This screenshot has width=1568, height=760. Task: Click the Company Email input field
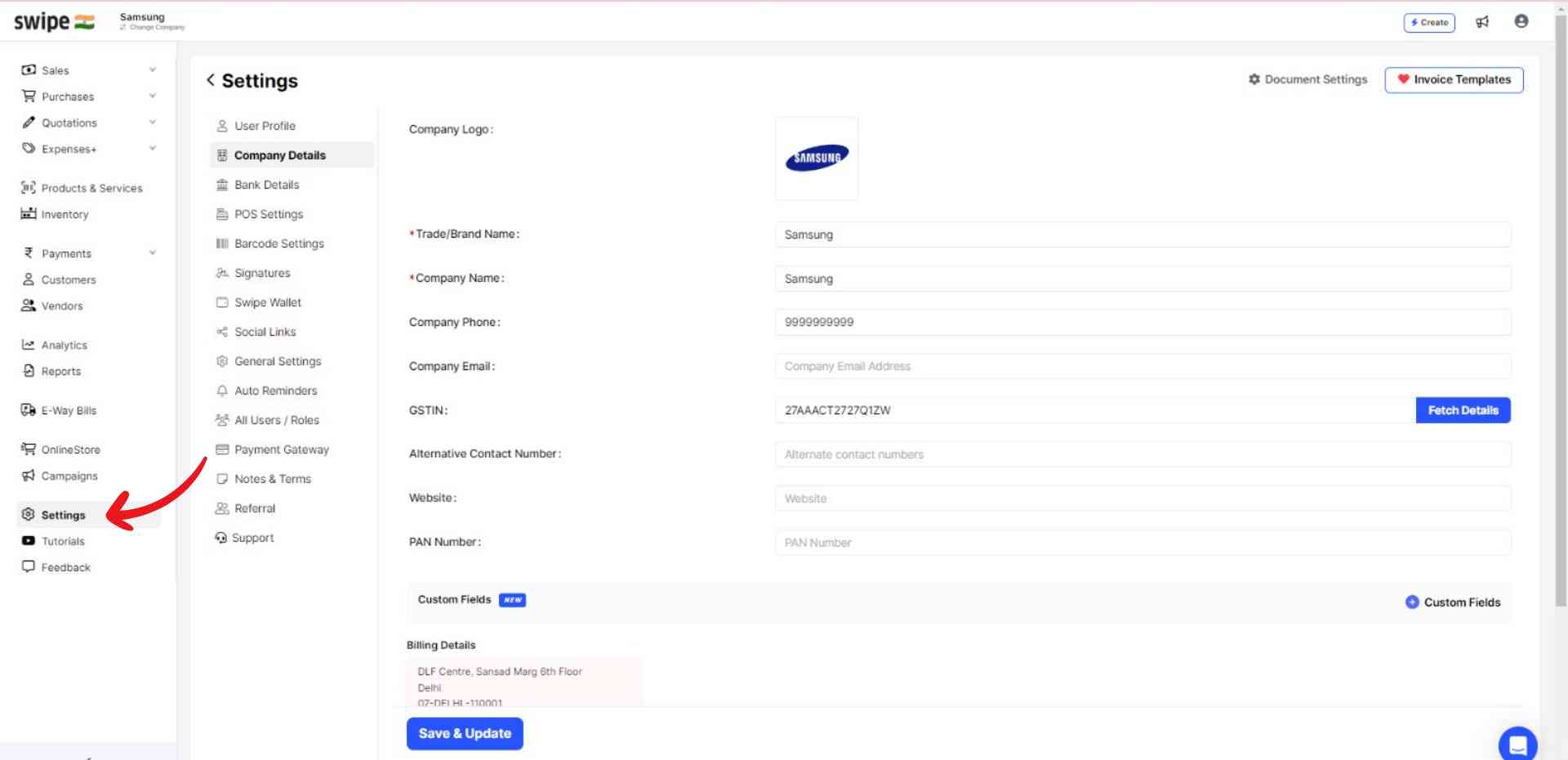point(1143,366)
